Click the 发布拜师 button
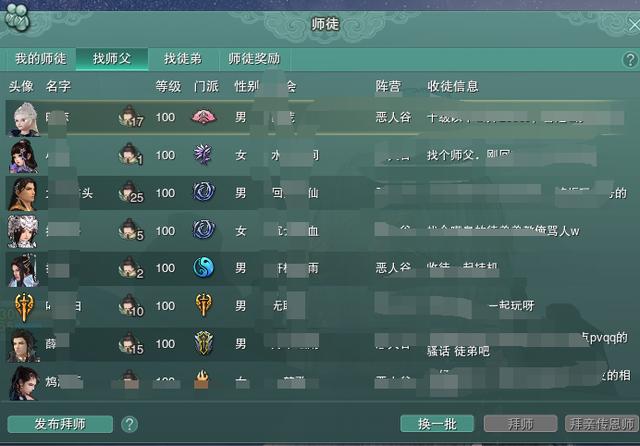 tap(60, 424)
